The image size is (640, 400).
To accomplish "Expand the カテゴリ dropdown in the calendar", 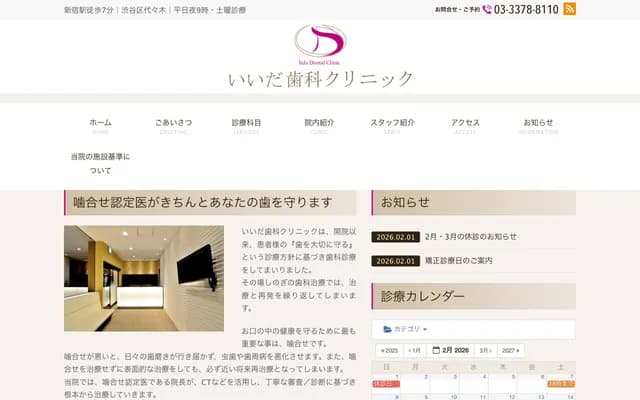I will click(x=405, y=329).
